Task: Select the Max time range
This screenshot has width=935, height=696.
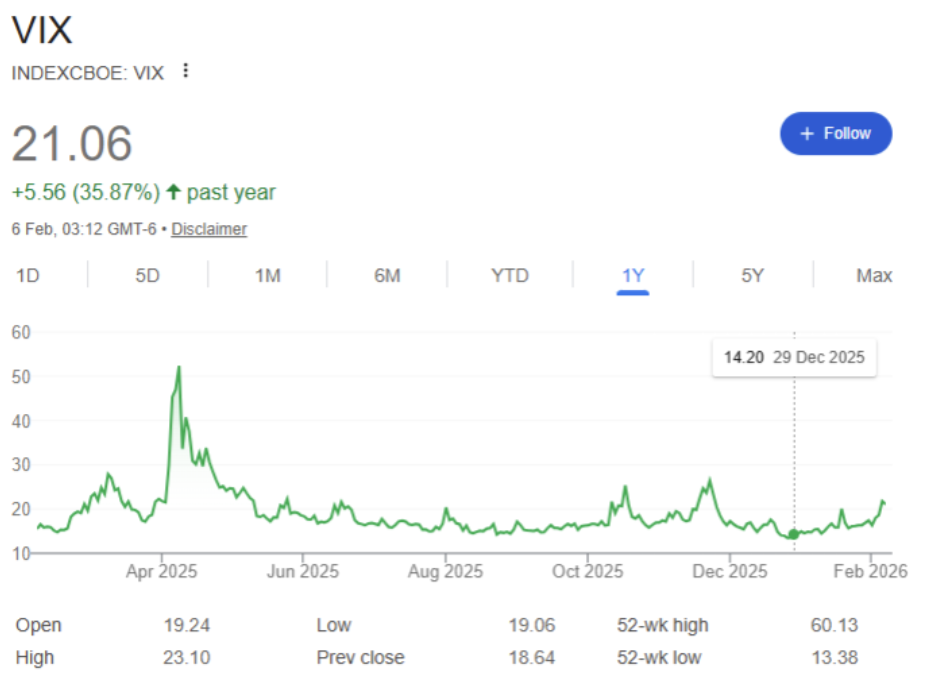Action: coord(873,276)
